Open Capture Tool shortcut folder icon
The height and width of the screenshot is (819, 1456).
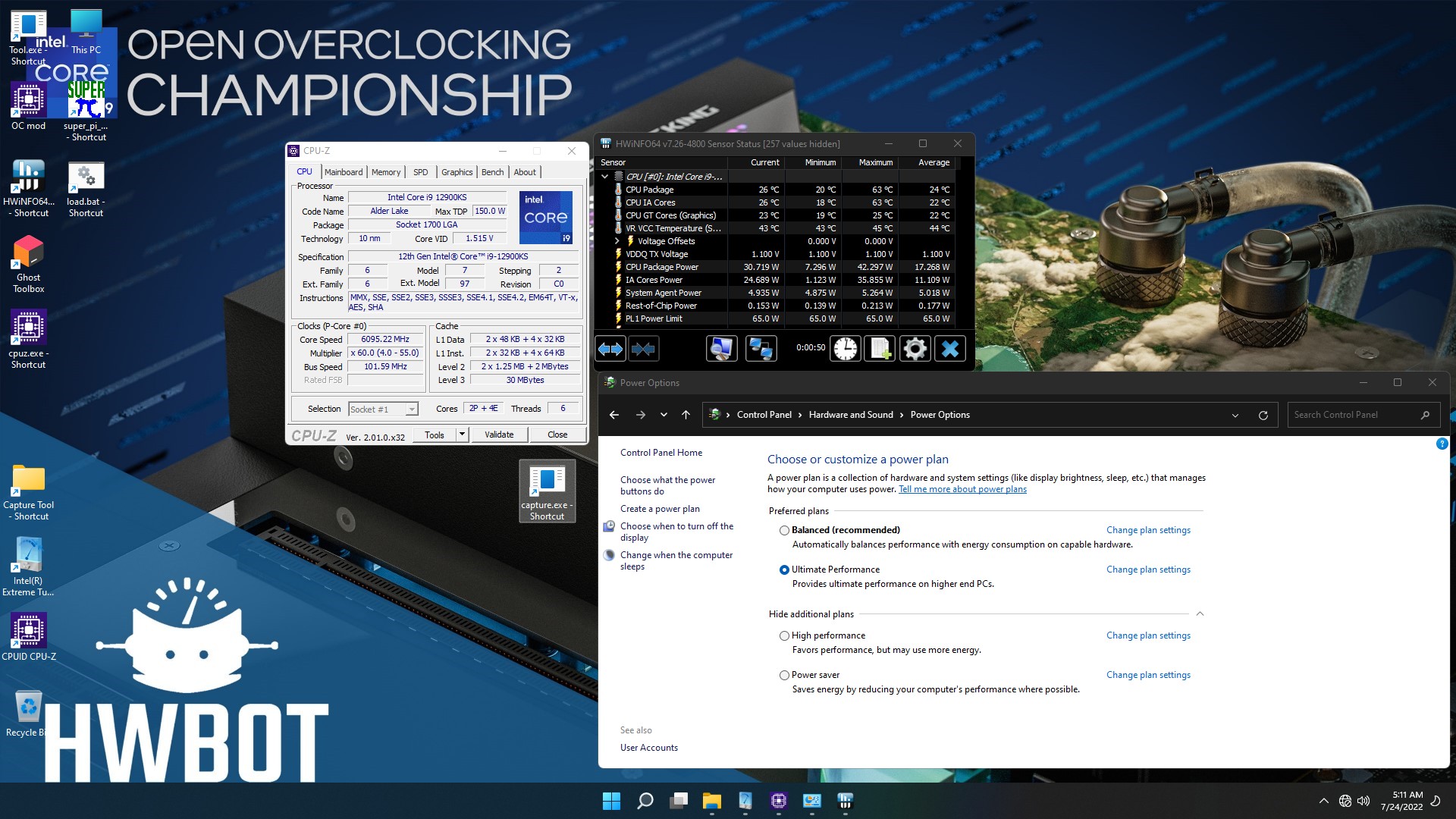(28, 491)
